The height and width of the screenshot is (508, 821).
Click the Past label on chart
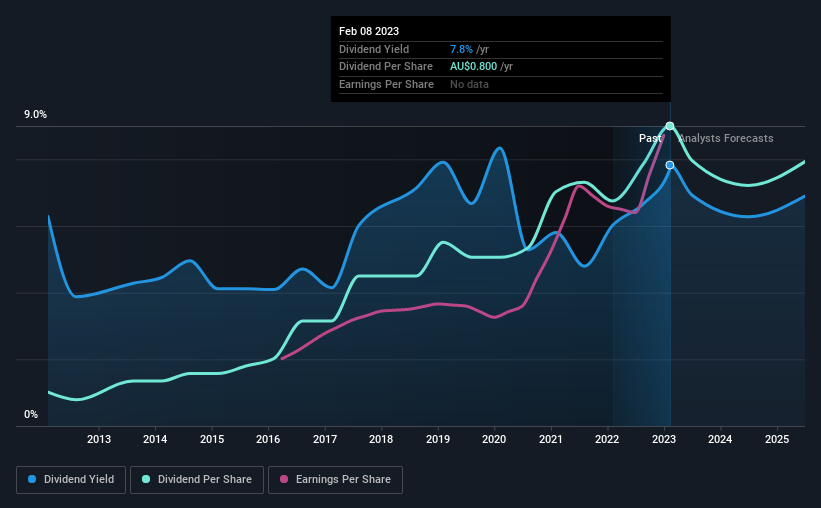click(650, 138)
